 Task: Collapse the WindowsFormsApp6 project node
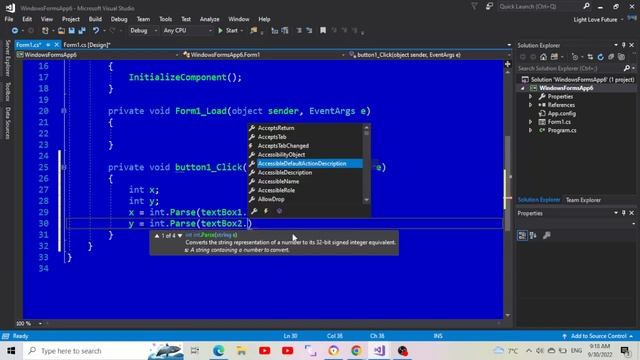(522, 88)
